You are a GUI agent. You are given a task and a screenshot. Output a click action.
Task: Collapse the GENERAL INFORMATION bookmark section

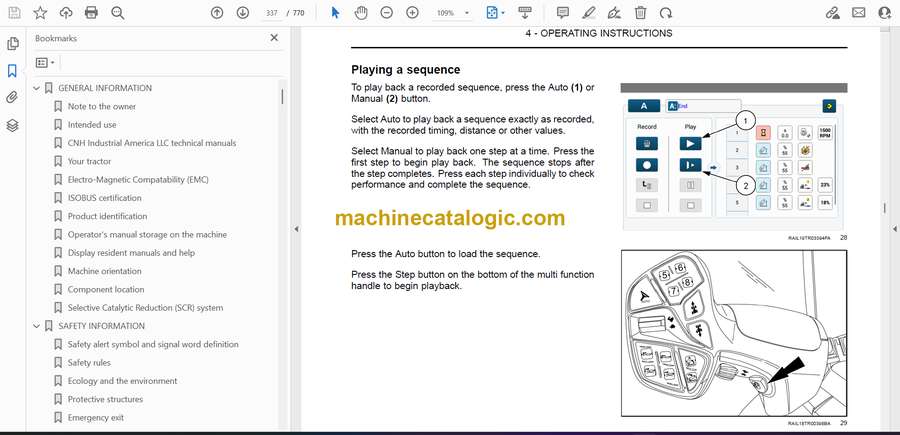coord(38,88)
